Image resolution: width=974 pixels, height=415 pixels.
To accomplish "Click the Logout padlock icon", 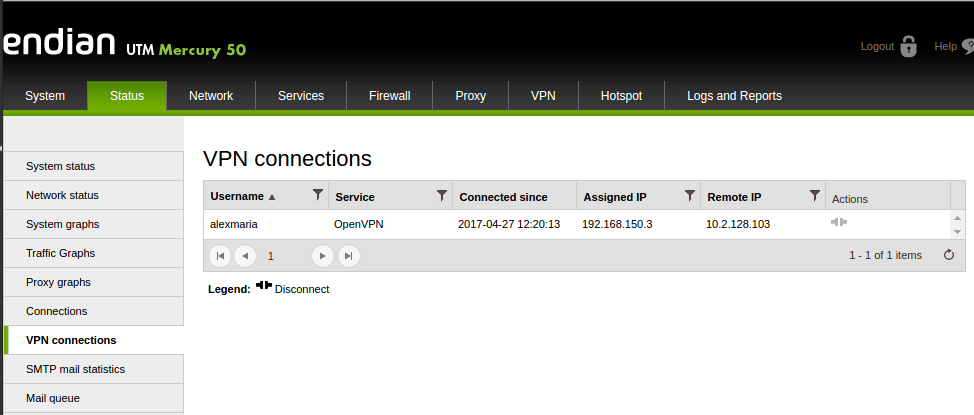I will [909, 47].
